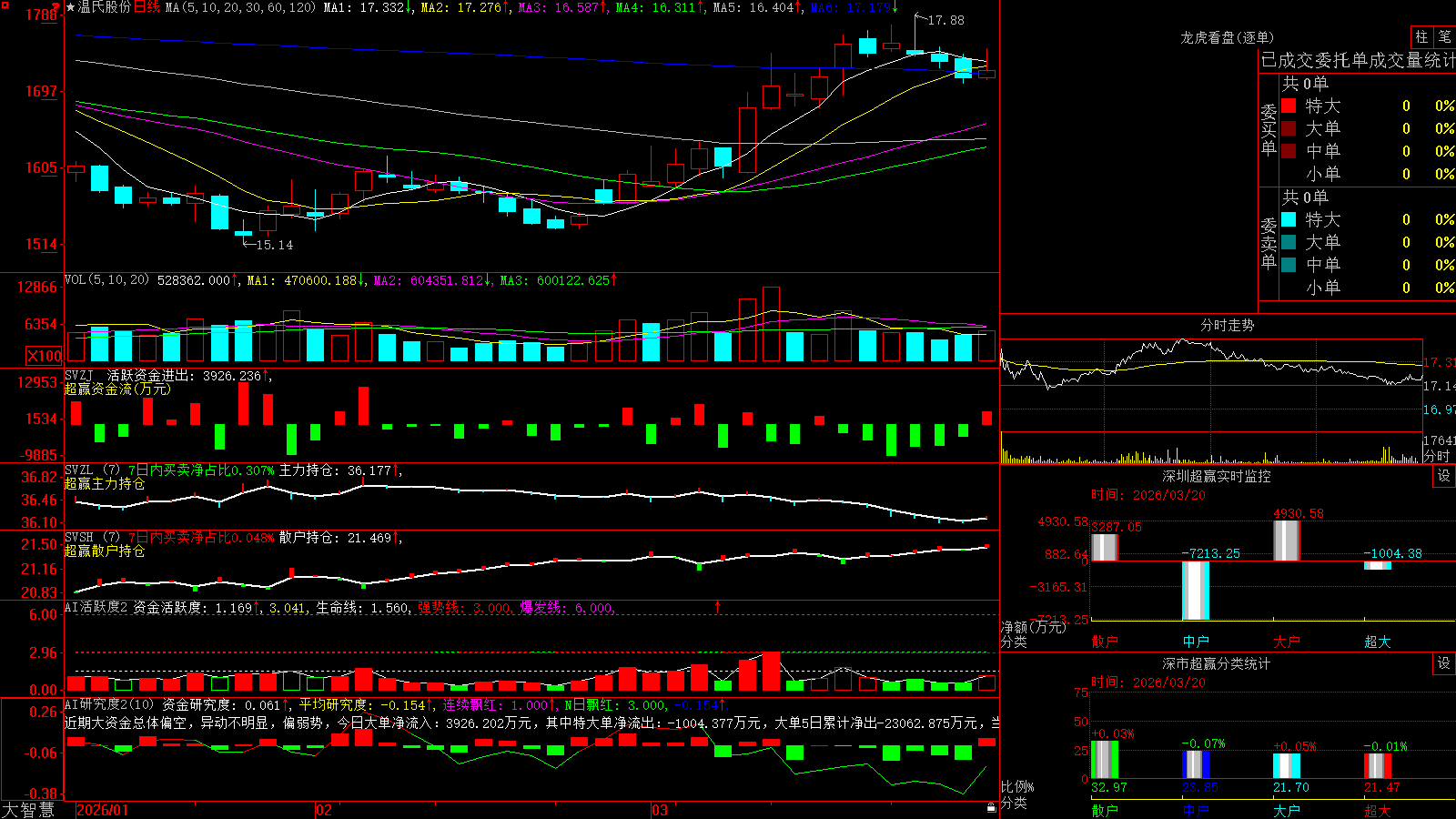Click the 32.97 散户 percentage value
Image resolution: width=1456 pixels, height=819 pixels.
click(1109, 787)
